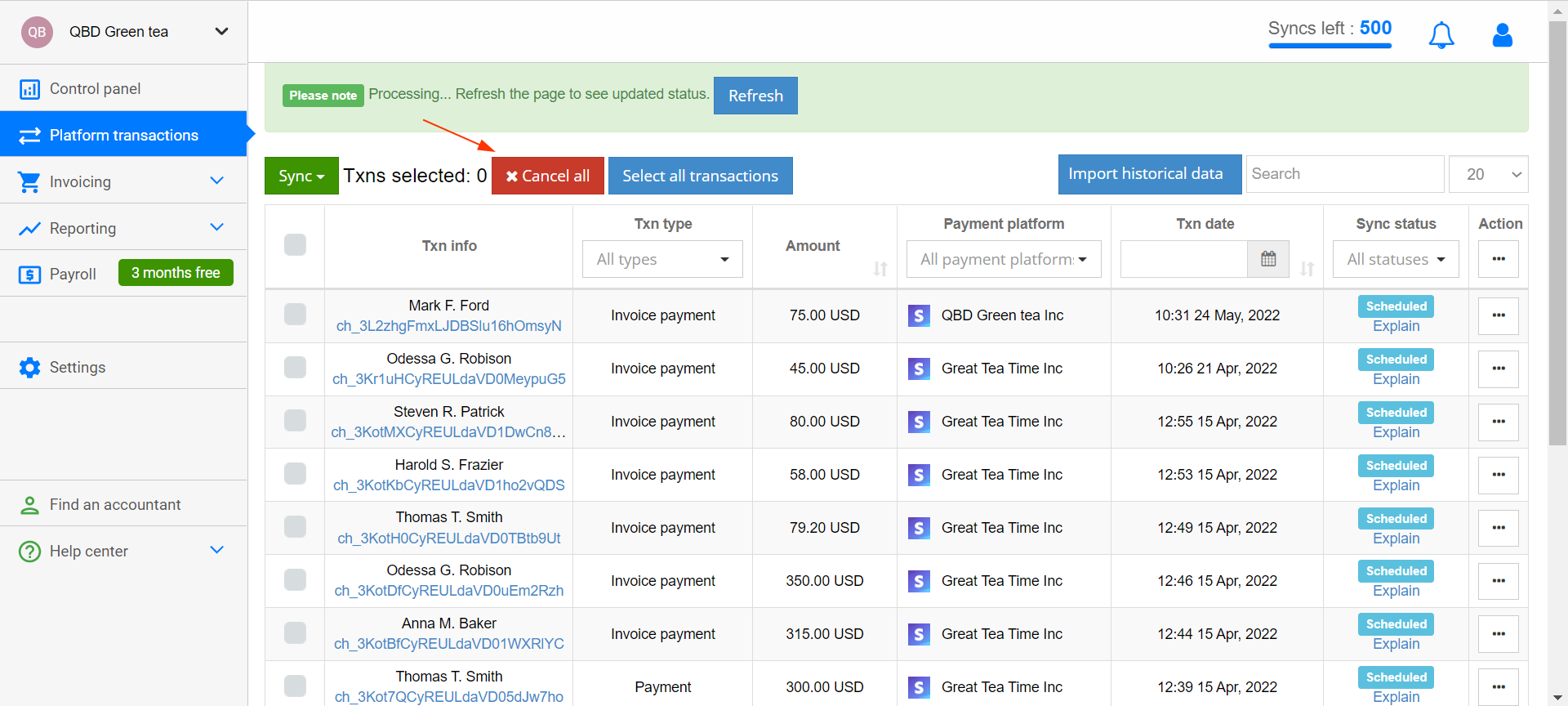
Task: Sort transactions by Txn date
Action: pos(1307,269)
